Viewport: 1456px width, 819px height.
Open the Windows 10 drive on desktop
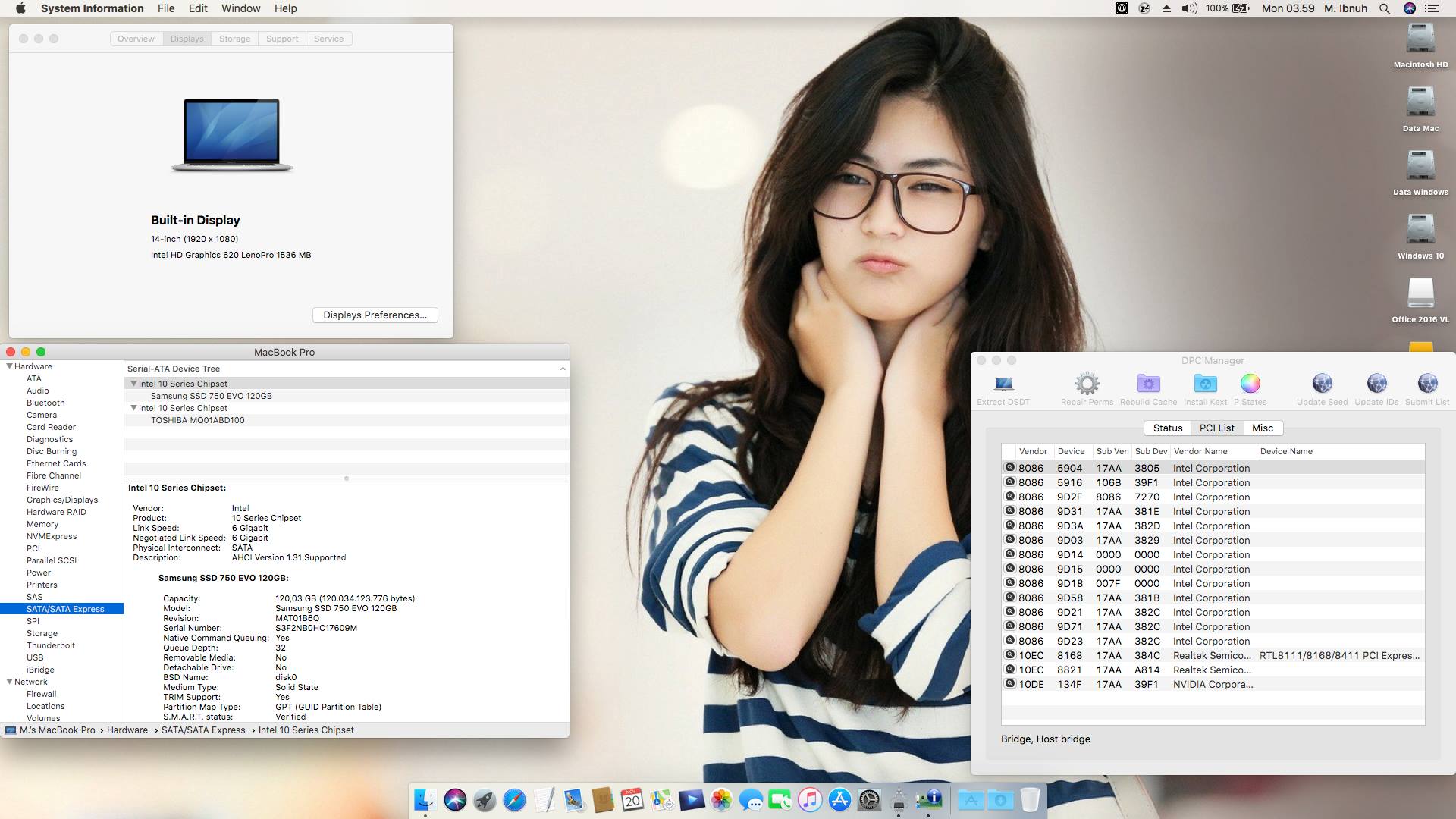(1420, 230)
